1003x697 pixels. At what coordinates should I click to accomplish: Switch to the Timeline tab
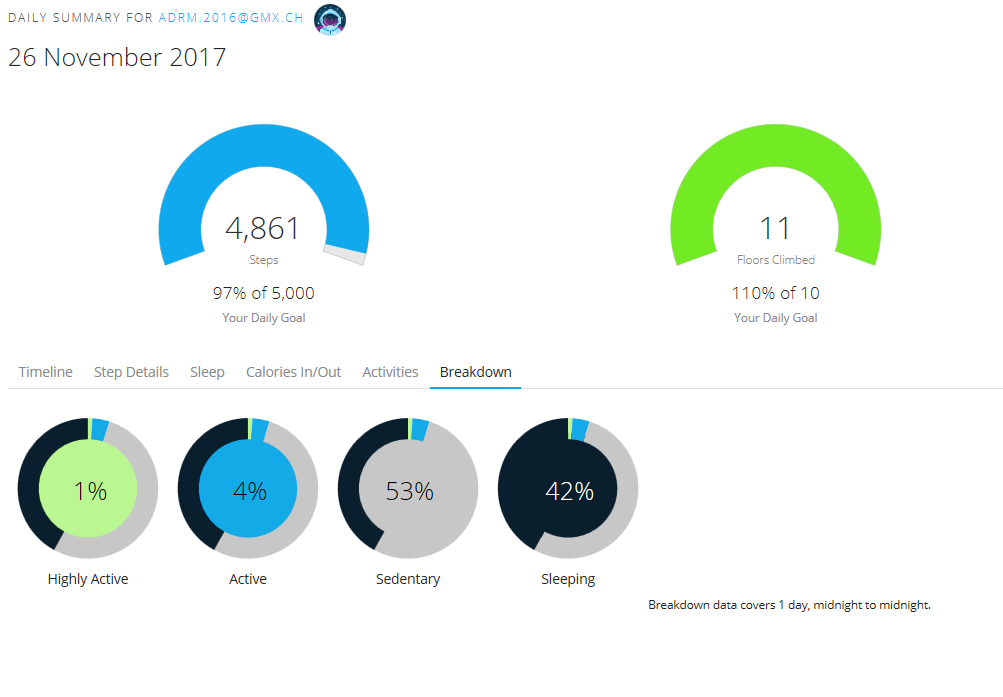(x=46, y=372)
